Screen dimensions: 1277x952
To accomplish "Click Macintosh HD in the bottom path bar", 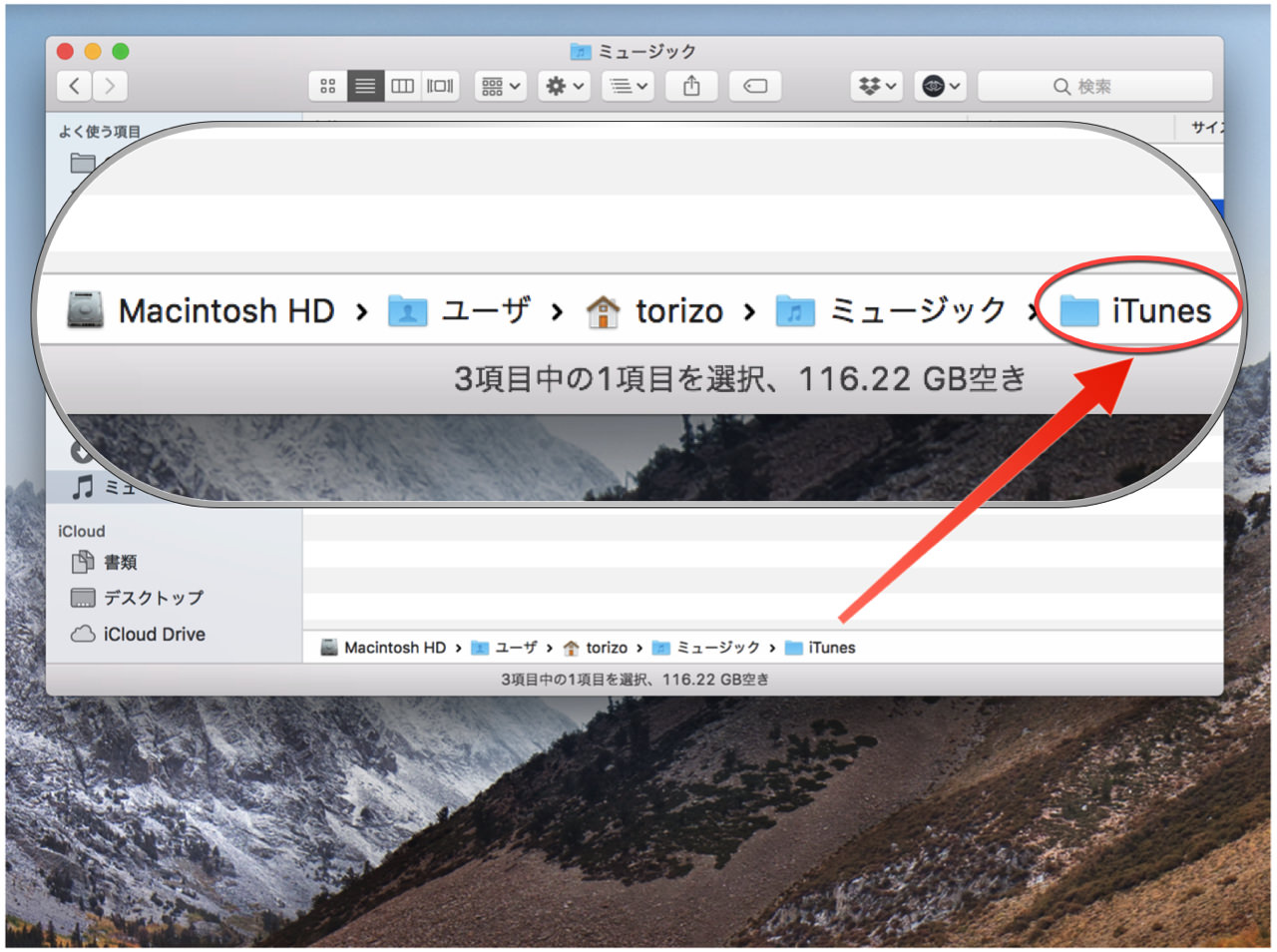I will pyautogui.click(x=395, y=648).
